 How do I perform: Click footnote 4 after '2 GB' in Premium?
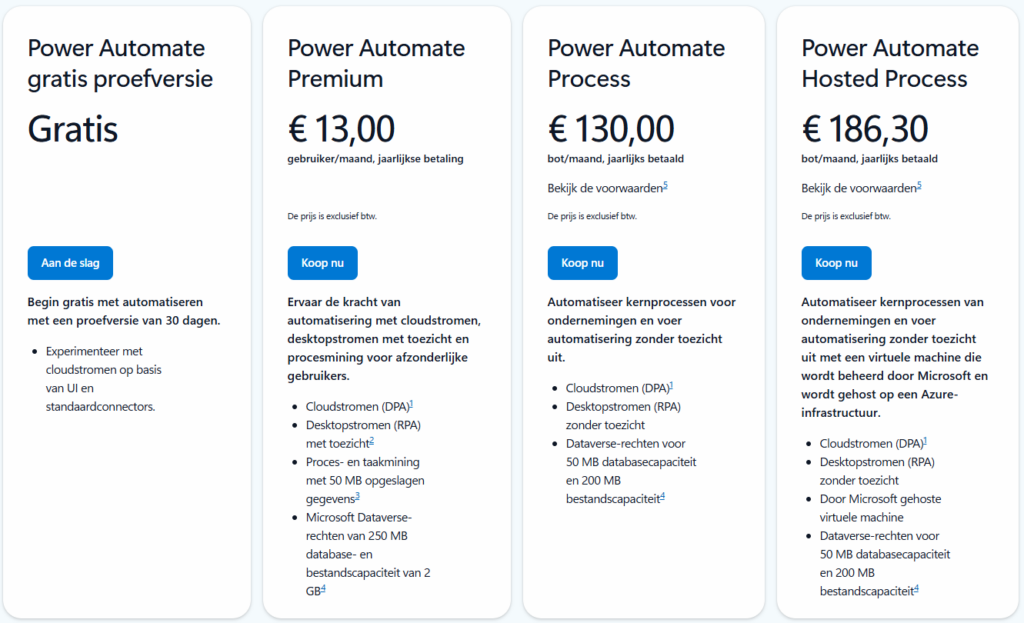point(323,588)
